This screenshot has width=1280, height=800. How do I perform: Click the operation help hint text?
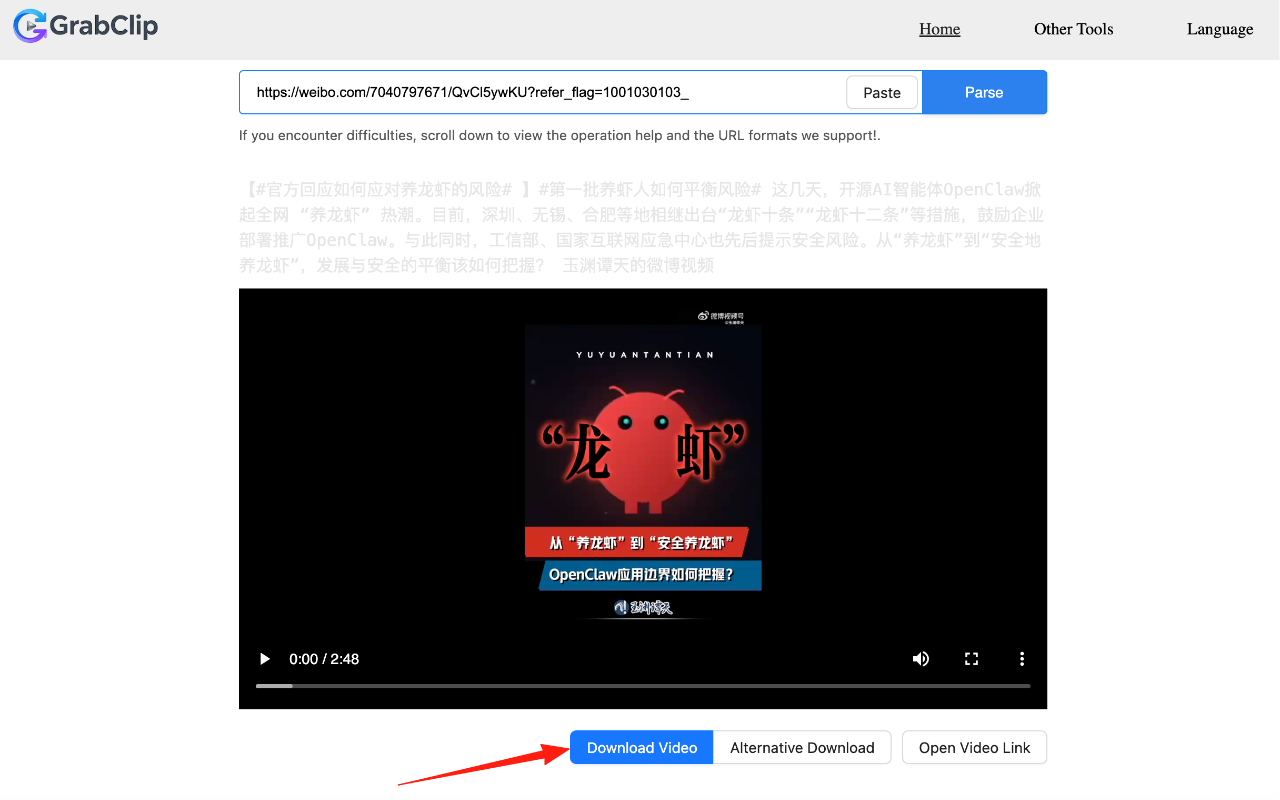click(x=559, y=135)
